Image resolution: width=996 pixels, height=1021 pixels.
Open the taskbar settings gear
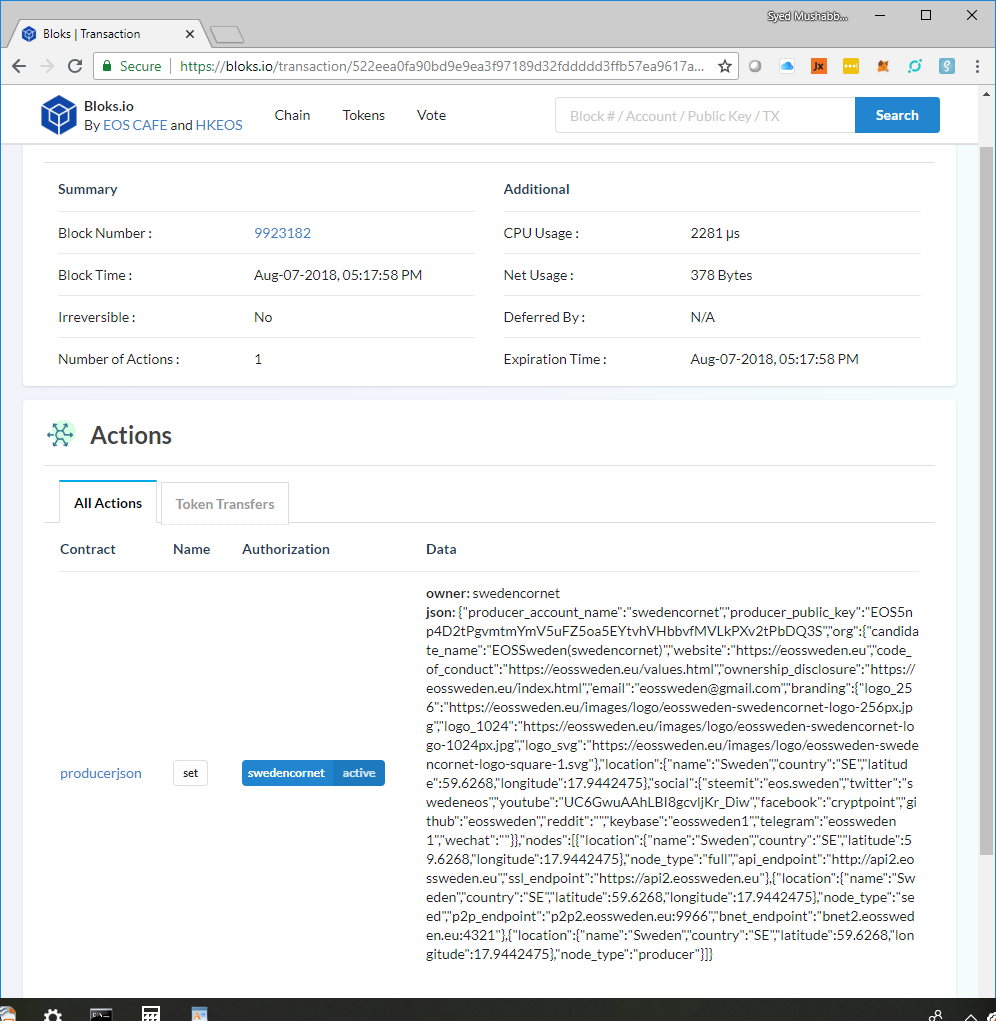[x=53, y=1014]
